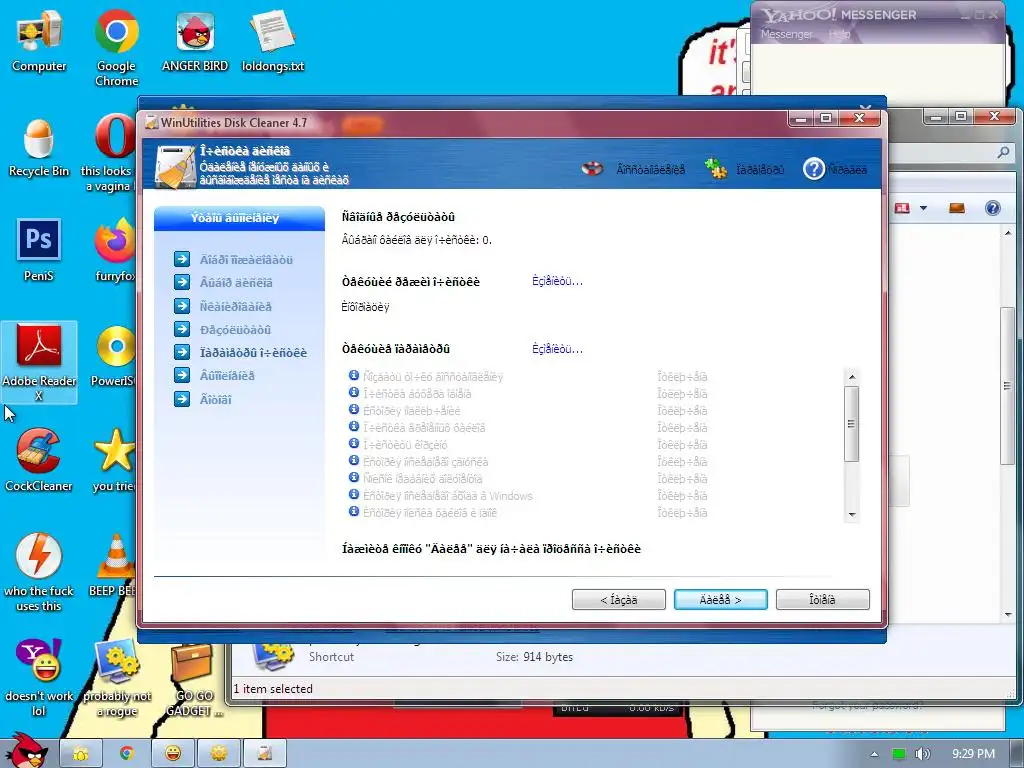Click the last info row in cleanup list

point(528,513)
